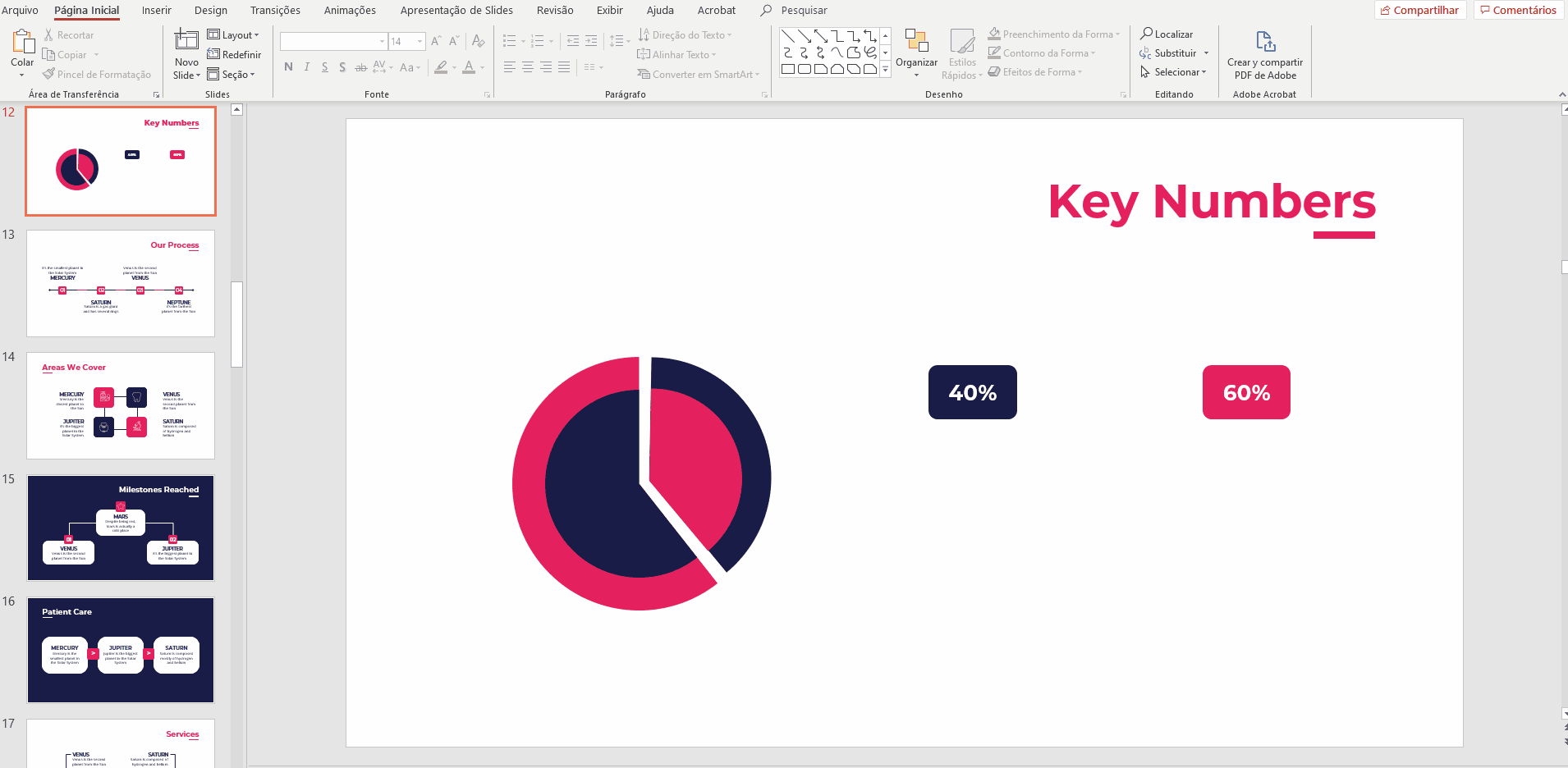
Task: Click the font color A button
Action: [x=469, y=67]
